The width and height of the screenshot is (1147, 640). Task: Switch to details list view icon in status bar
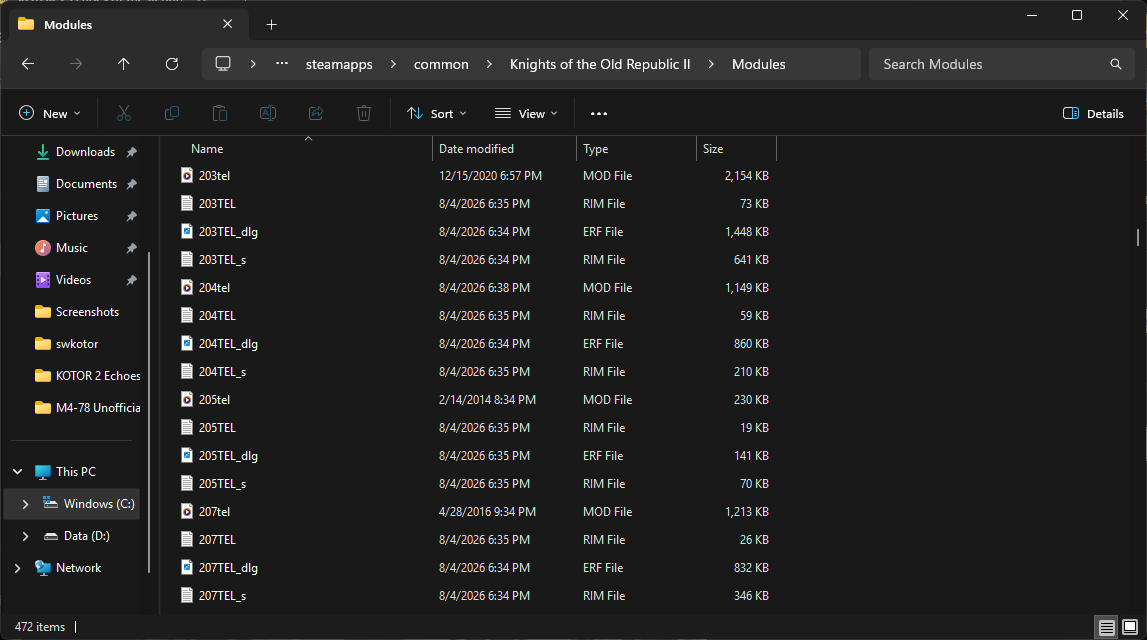[x=1107, y=627]
